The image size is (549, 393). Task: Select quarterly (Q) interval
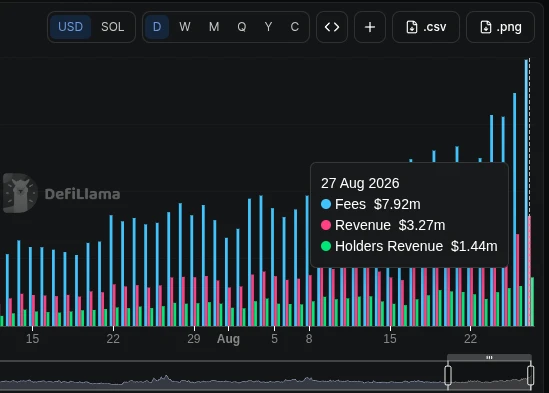242,27
